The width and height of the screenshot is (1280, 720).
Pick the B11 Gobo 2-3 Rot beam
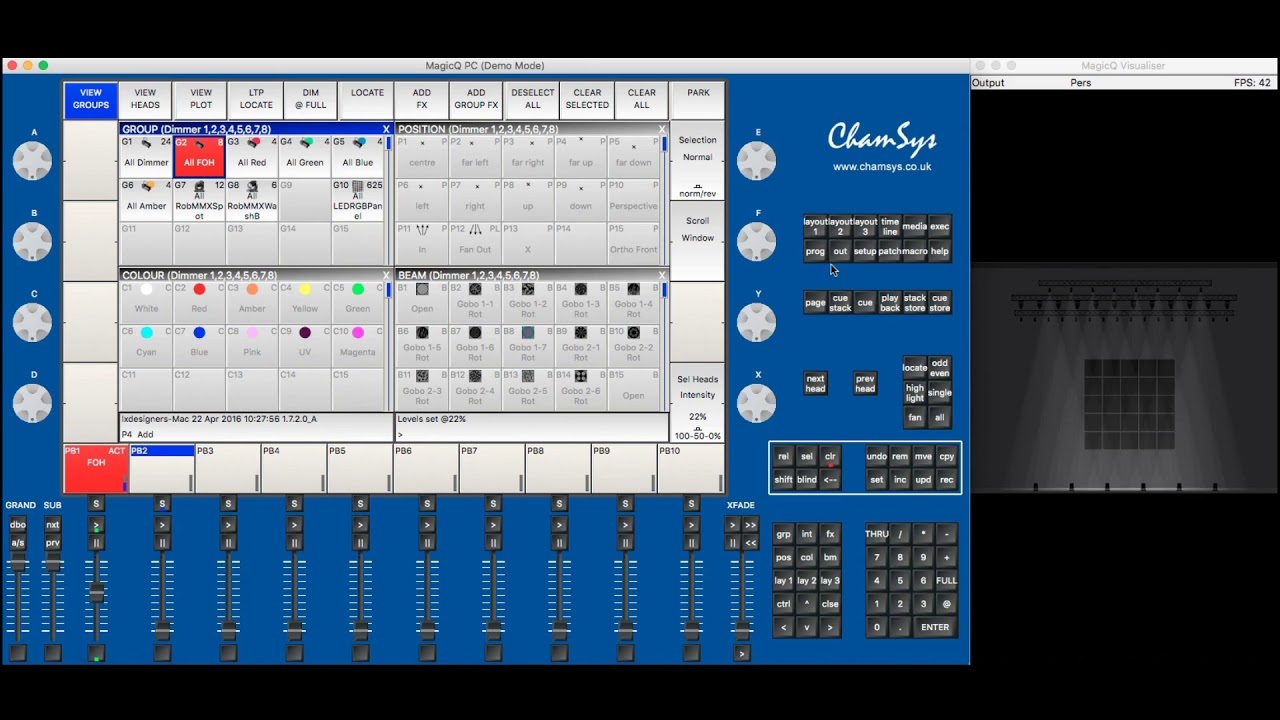(422, 389)
